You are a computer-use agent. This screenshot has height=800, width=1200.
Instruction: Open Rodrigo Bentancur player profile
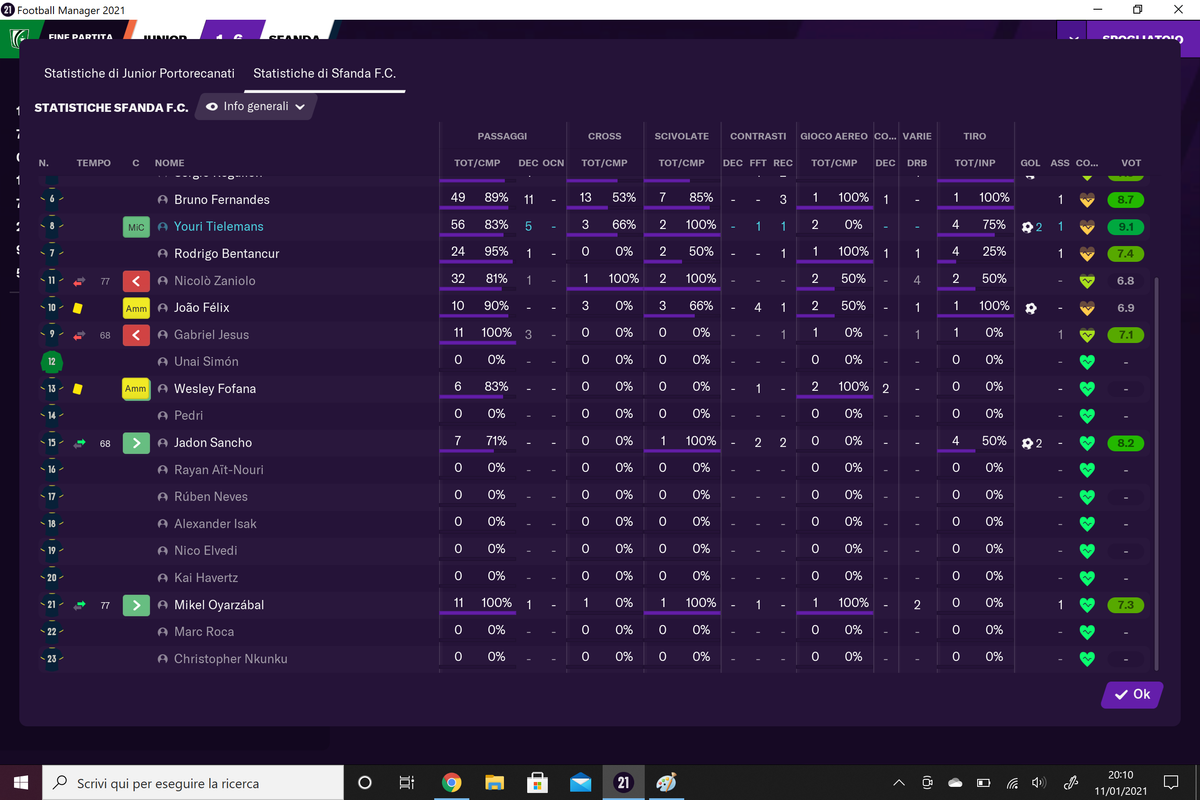tap(226, 254)
